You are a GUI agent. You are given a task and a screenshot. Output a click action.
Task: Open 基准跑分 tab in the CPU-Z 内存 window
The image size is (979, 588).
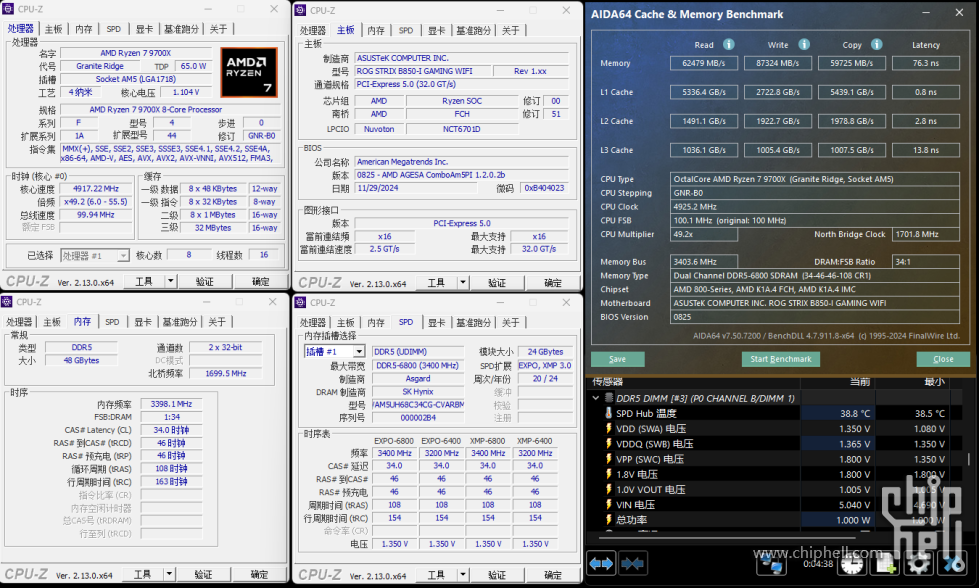tap(180, 322)
